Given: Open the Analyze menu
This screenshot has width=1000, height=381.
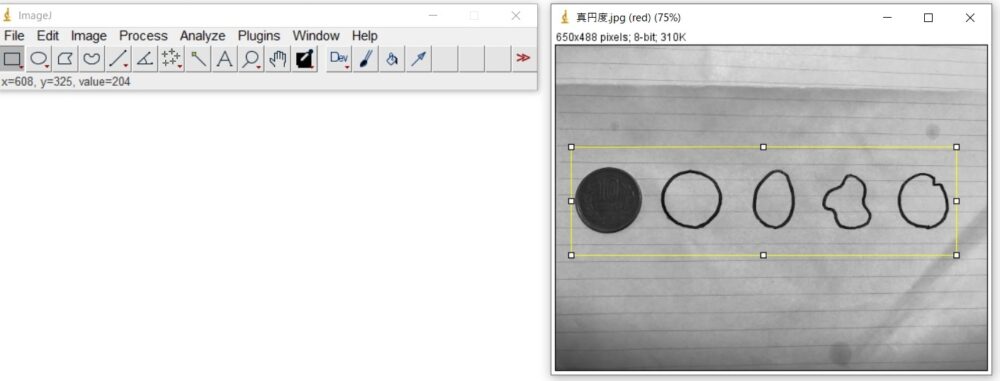Looking at the screenshot, I should click(202, 36).
